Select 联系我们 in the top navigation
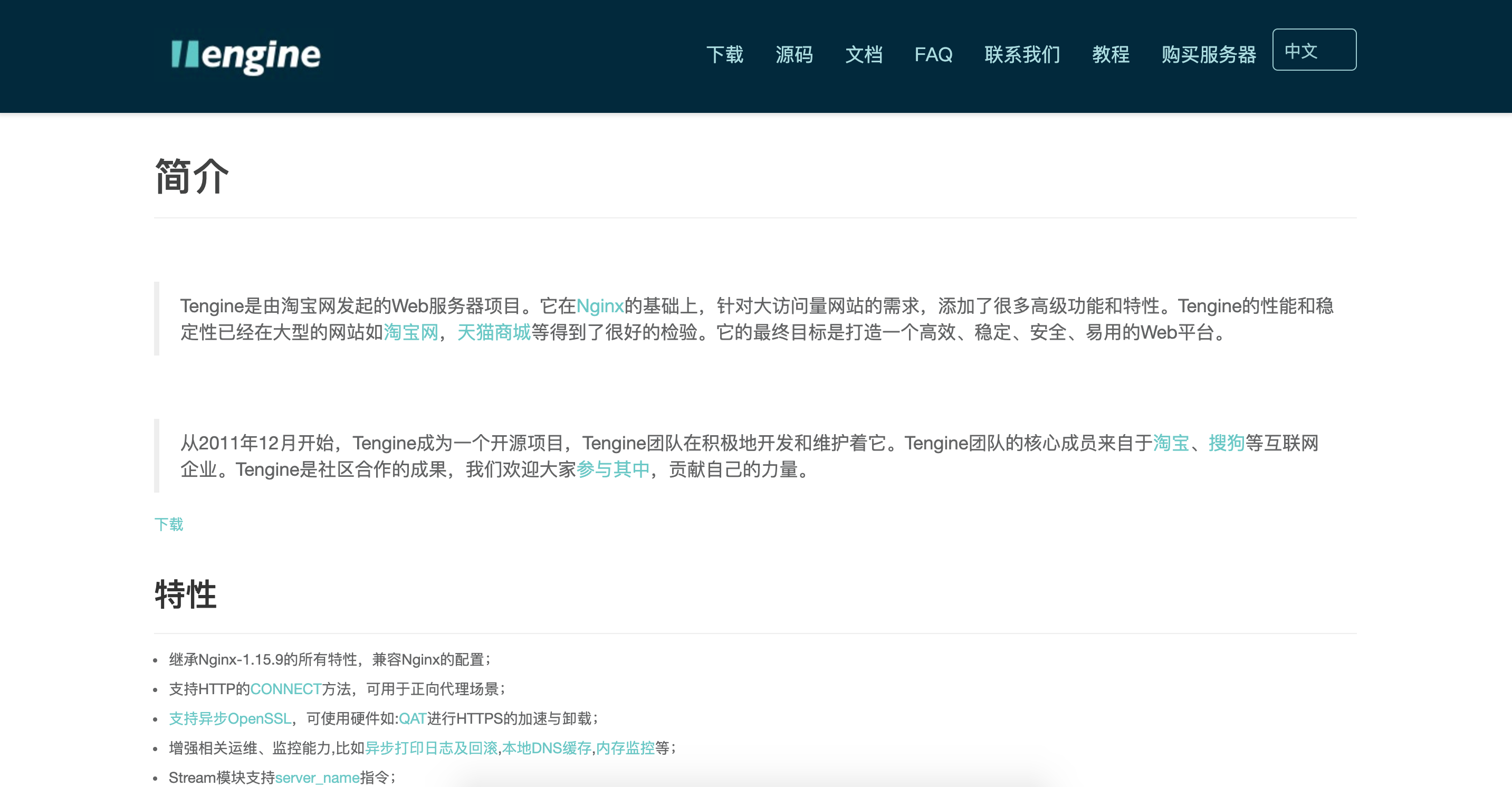 point(1022,54)
